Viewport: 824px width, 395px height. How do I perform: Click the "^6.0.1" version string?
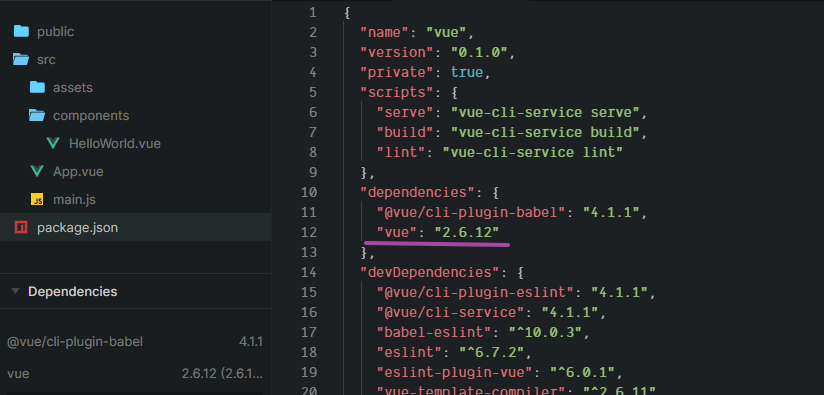click(582, 372)
